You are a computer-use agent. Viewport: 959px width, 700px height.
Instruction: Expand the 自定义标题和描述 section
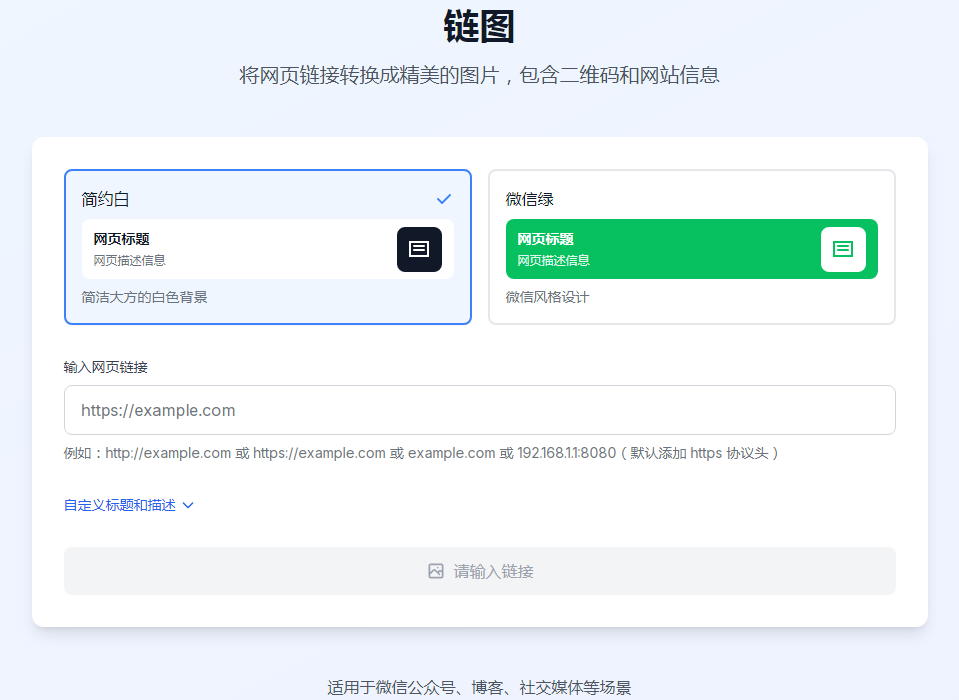pyautogui.click(x=122, y=505)
